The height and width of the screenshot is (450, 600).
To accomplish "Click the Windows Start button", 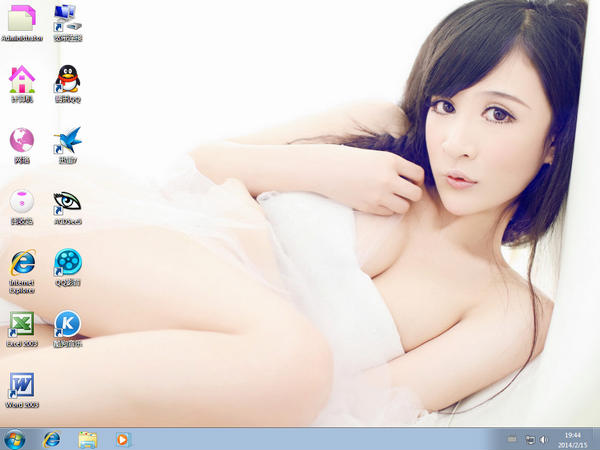I will click(x=16, y=439).
